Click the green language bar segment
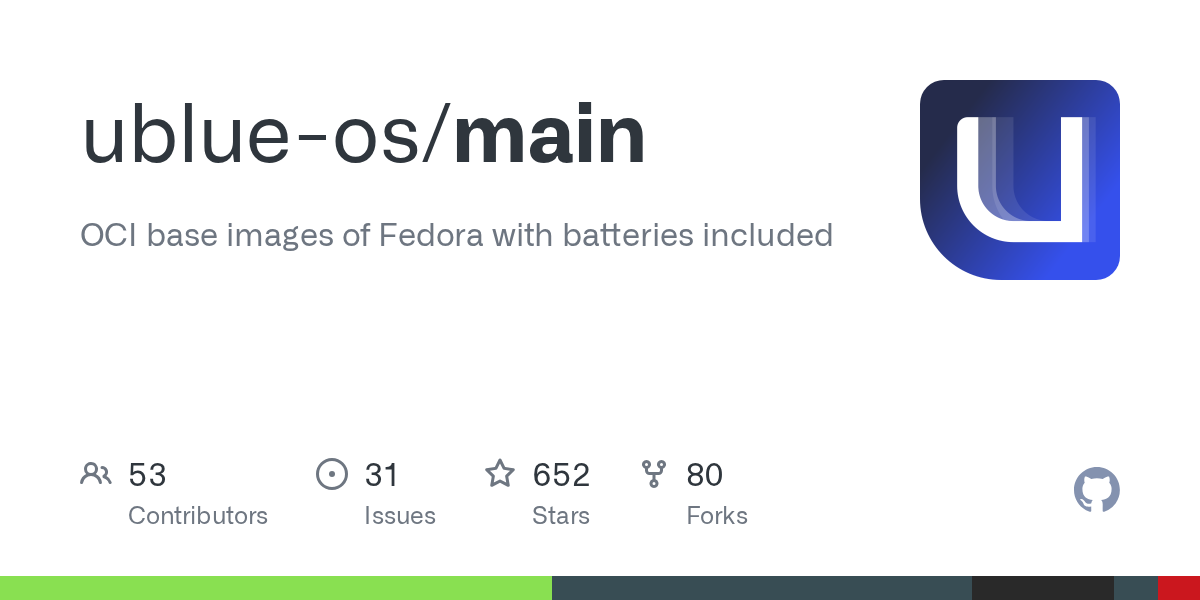 click(275, 588)
